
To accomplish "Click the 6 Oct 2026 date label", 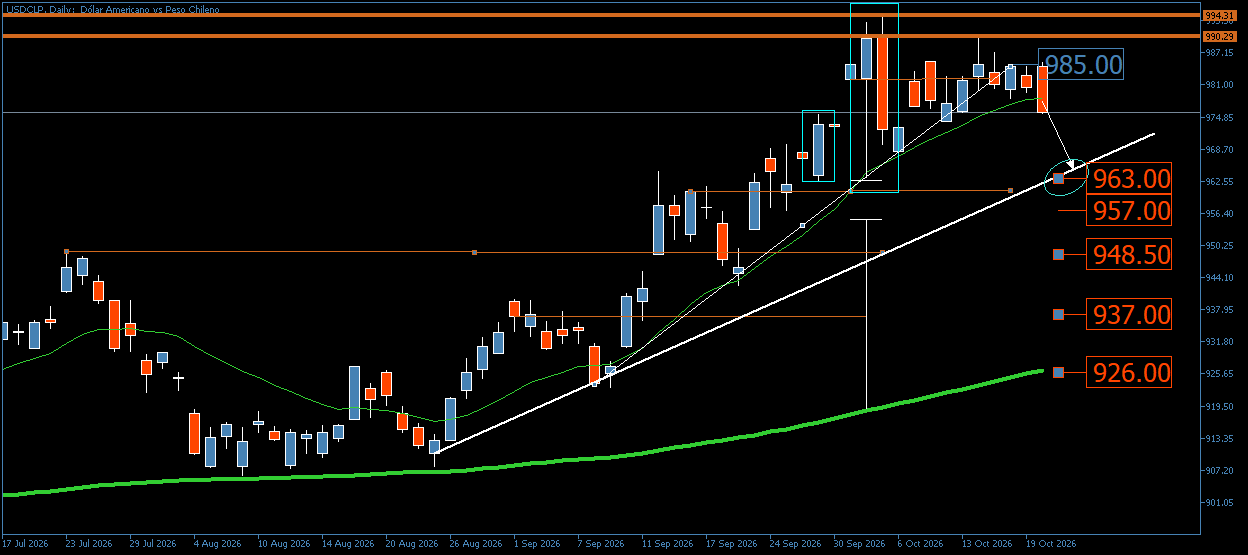I will tap(921, 545).
